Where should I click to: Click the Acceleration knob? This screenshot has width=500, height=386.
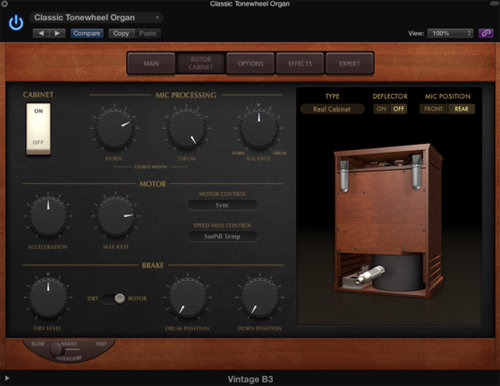tap(48, 216)
